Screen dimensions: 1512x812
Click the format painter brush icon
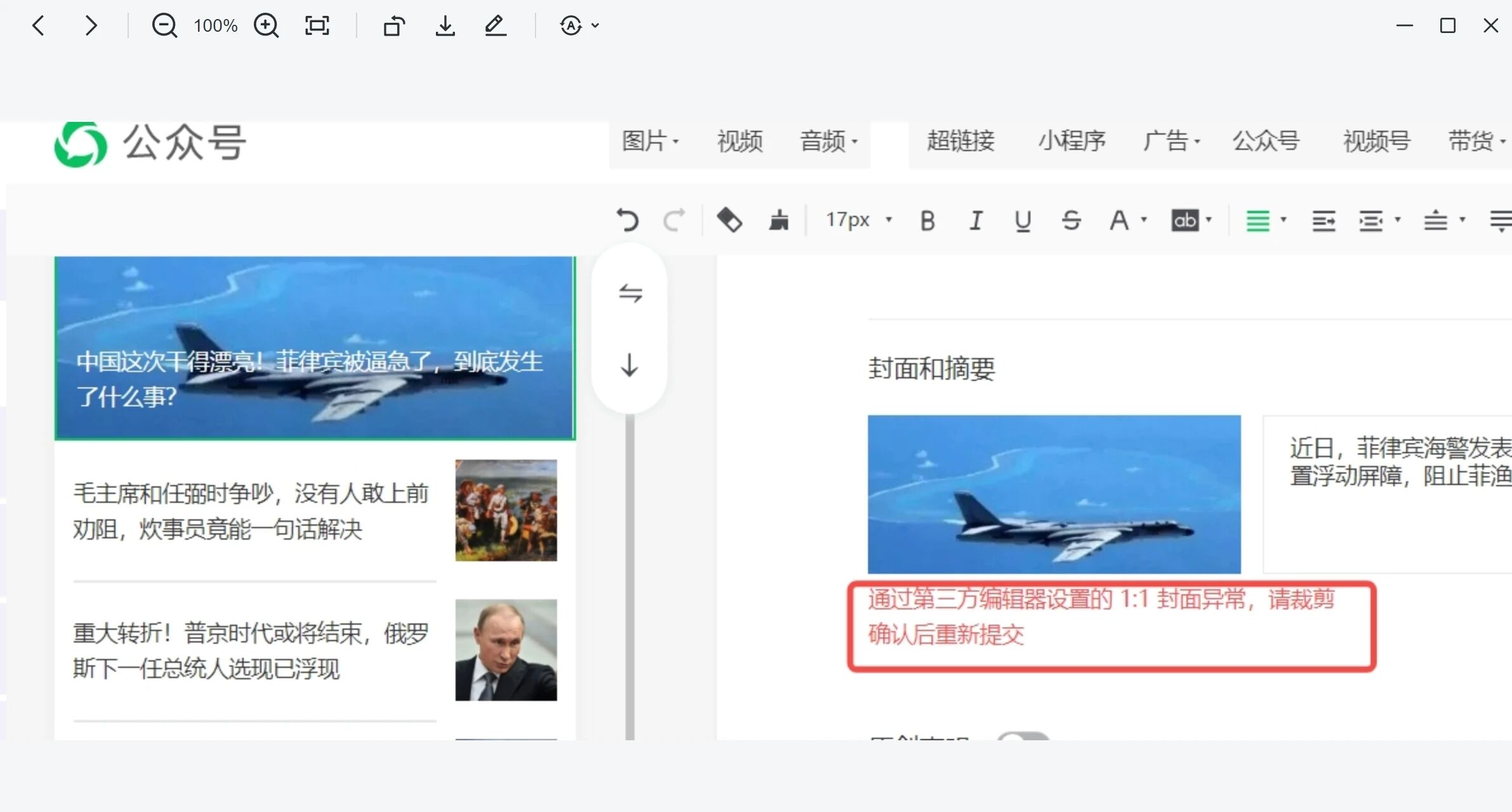[779, 220]
